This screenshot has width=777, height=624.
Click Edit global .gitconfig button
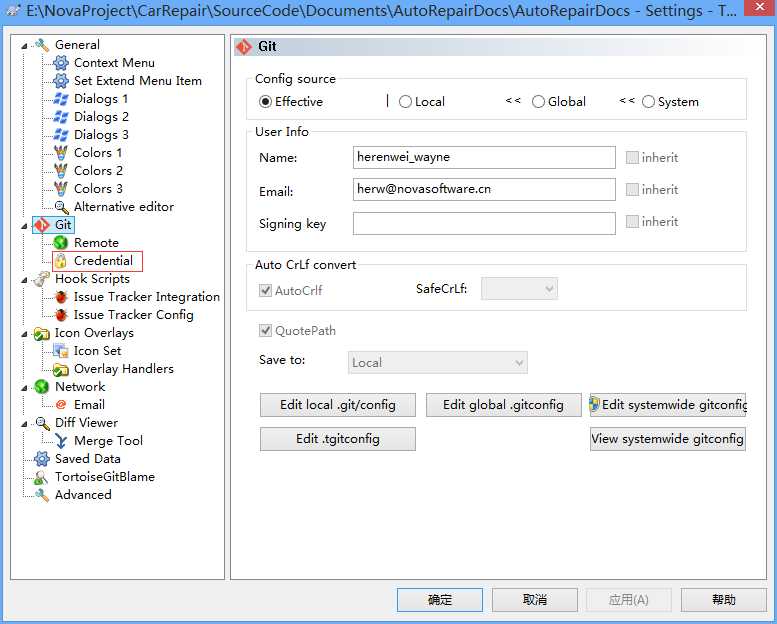click(503, 405)
